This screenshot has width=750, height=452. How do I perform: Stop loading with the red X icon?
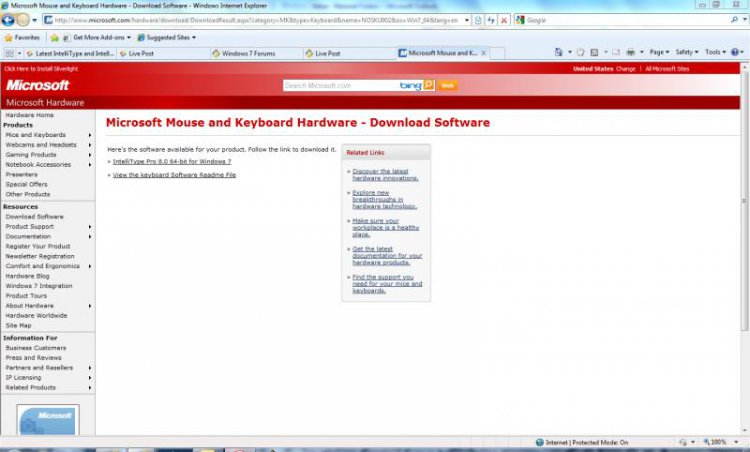[504, 20]
